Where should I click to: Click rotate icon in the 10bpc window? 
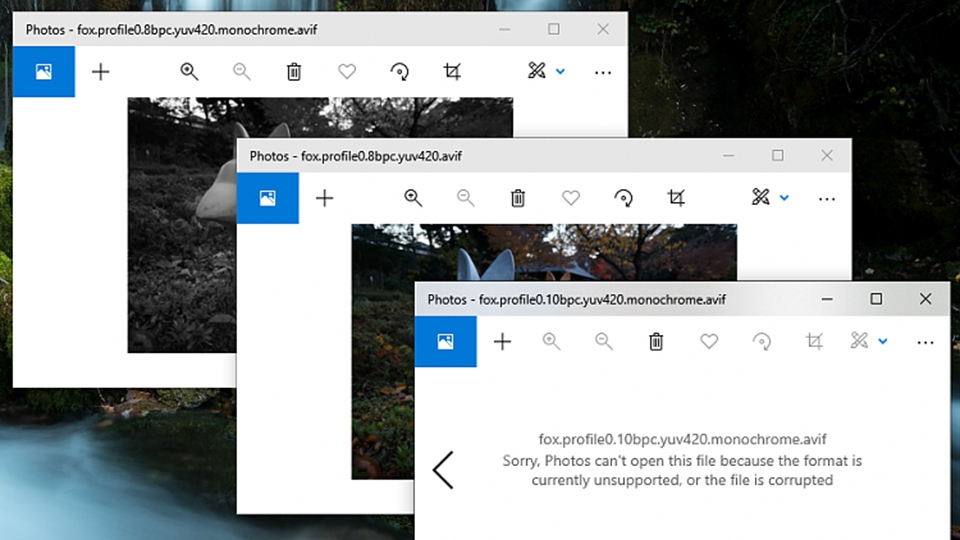[x=762, y=341]
